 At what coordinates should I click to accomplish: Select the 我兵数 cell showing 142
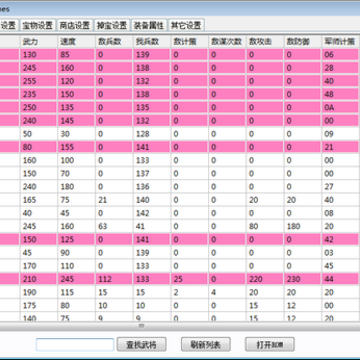[152, 213]
